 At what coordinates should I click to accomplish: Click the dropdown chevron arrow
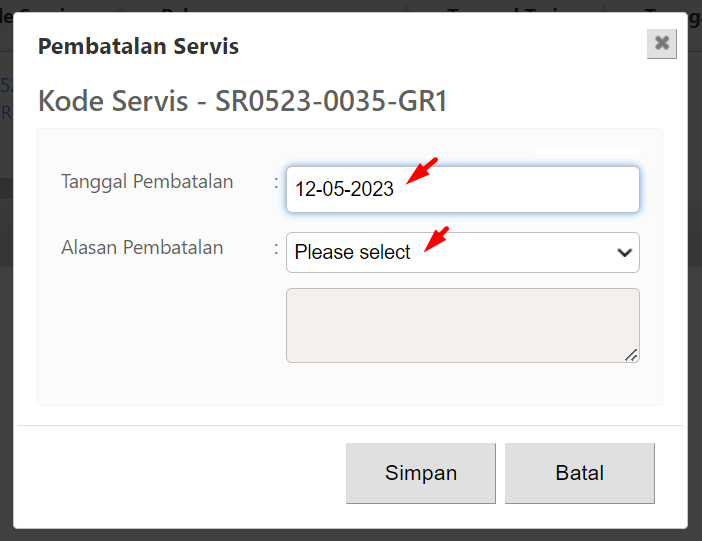624,253
